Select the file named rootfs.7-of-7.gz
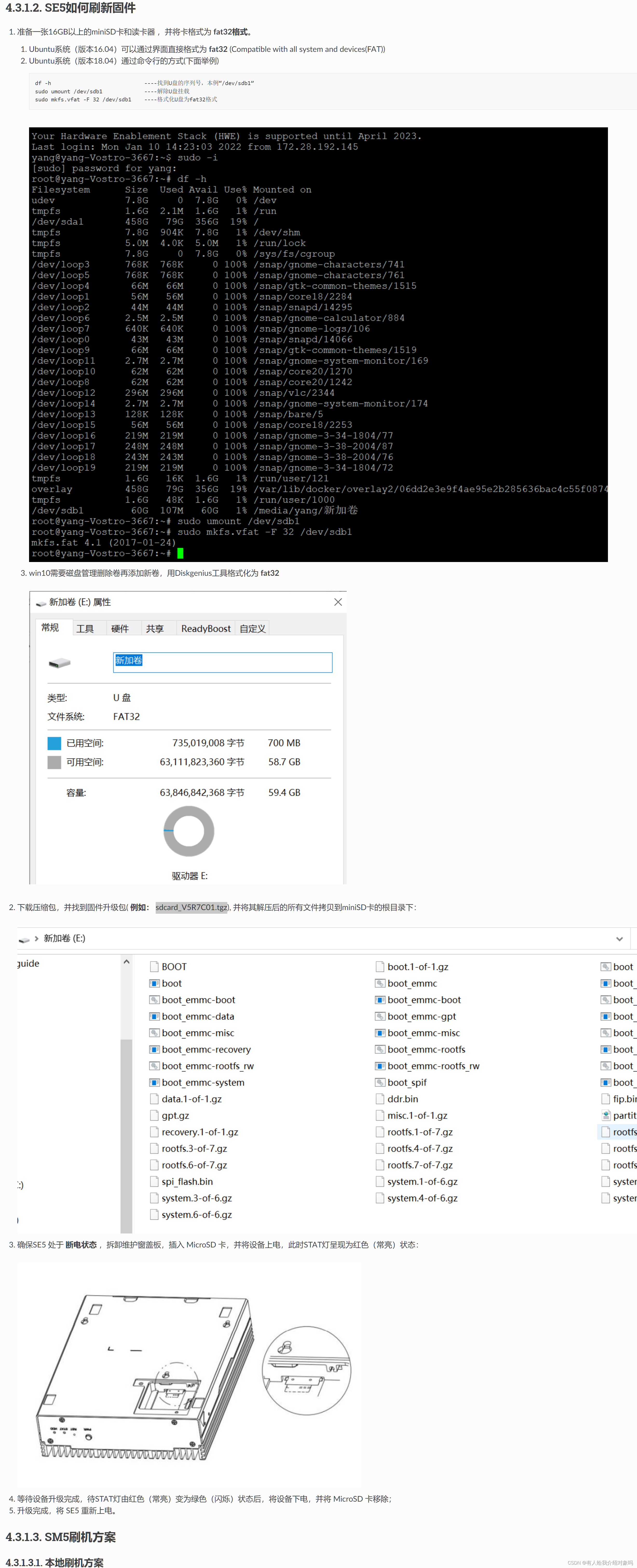This screenshot has width=637, height=1568. pyautogui.click(x=420, y=1165)
